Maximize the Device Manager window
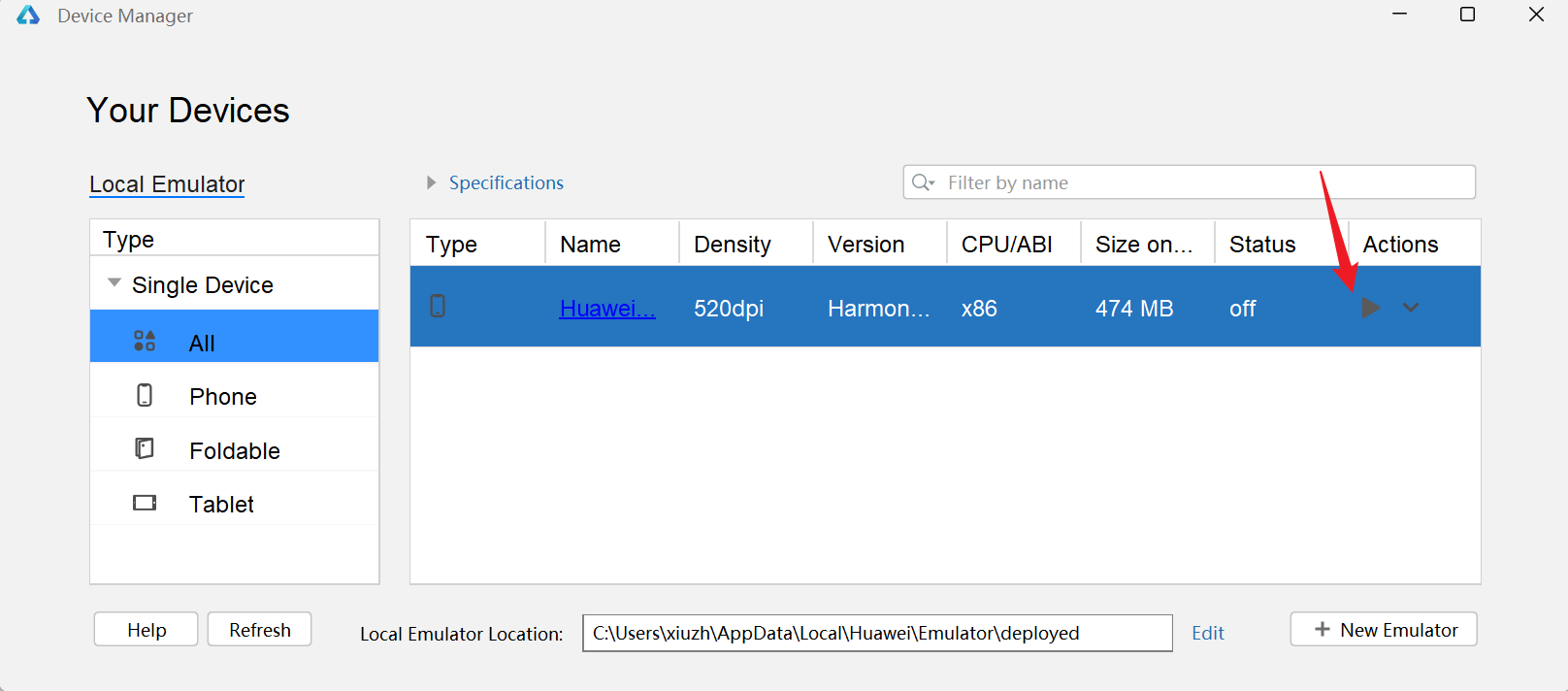The height and width of the screenshot is (691, 1568). [x=1468, y=15]
